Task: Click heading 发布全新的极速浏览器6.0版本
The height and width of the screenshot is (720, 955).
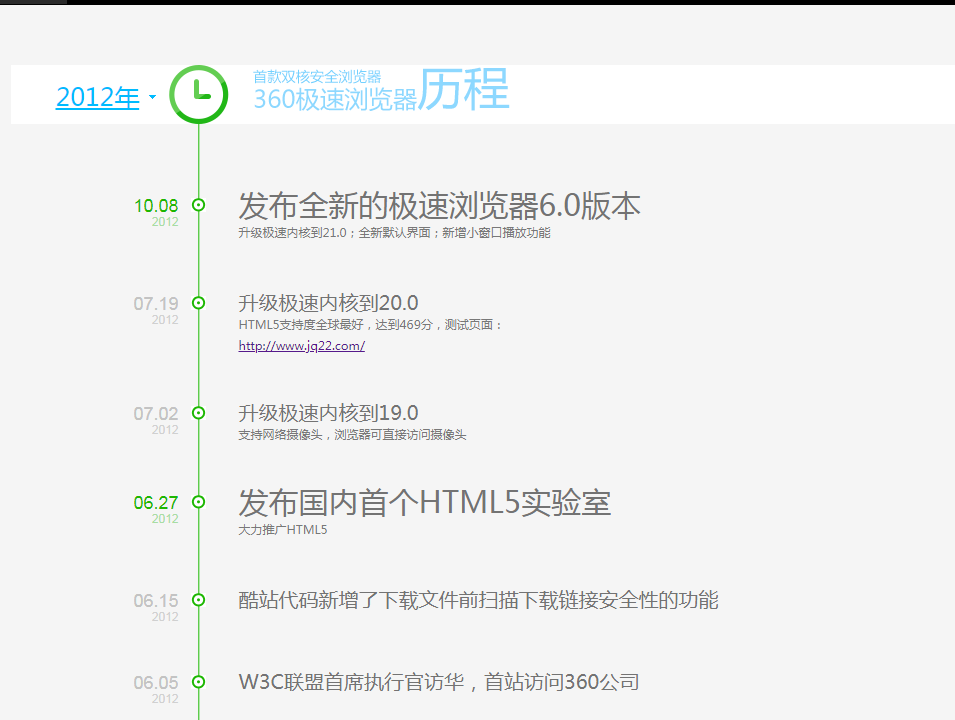Action: (439, 206)
